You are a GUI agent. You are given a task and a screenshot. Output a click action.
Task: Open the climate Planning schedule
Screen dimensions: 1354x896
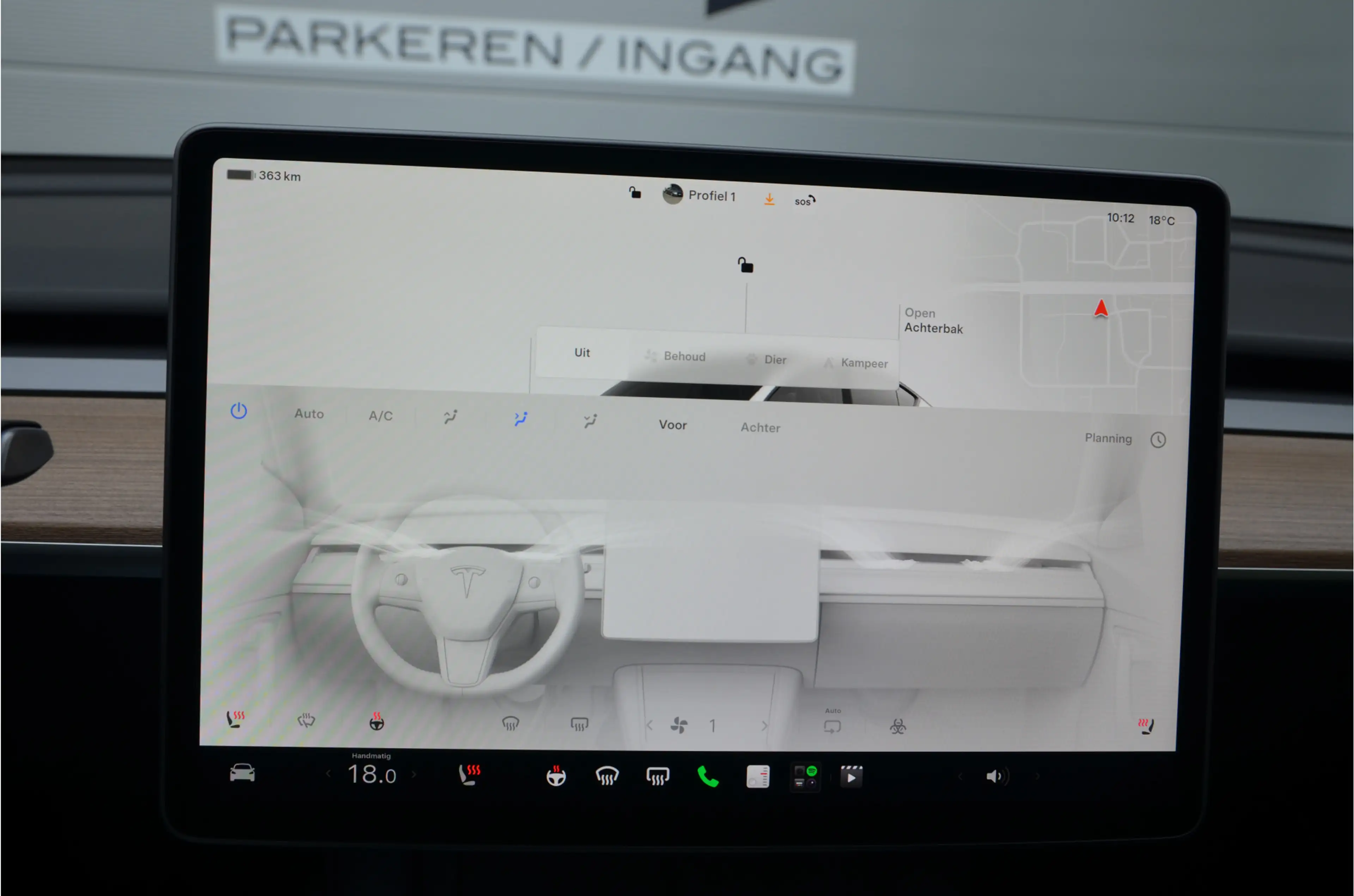[x=1125, y=439]
